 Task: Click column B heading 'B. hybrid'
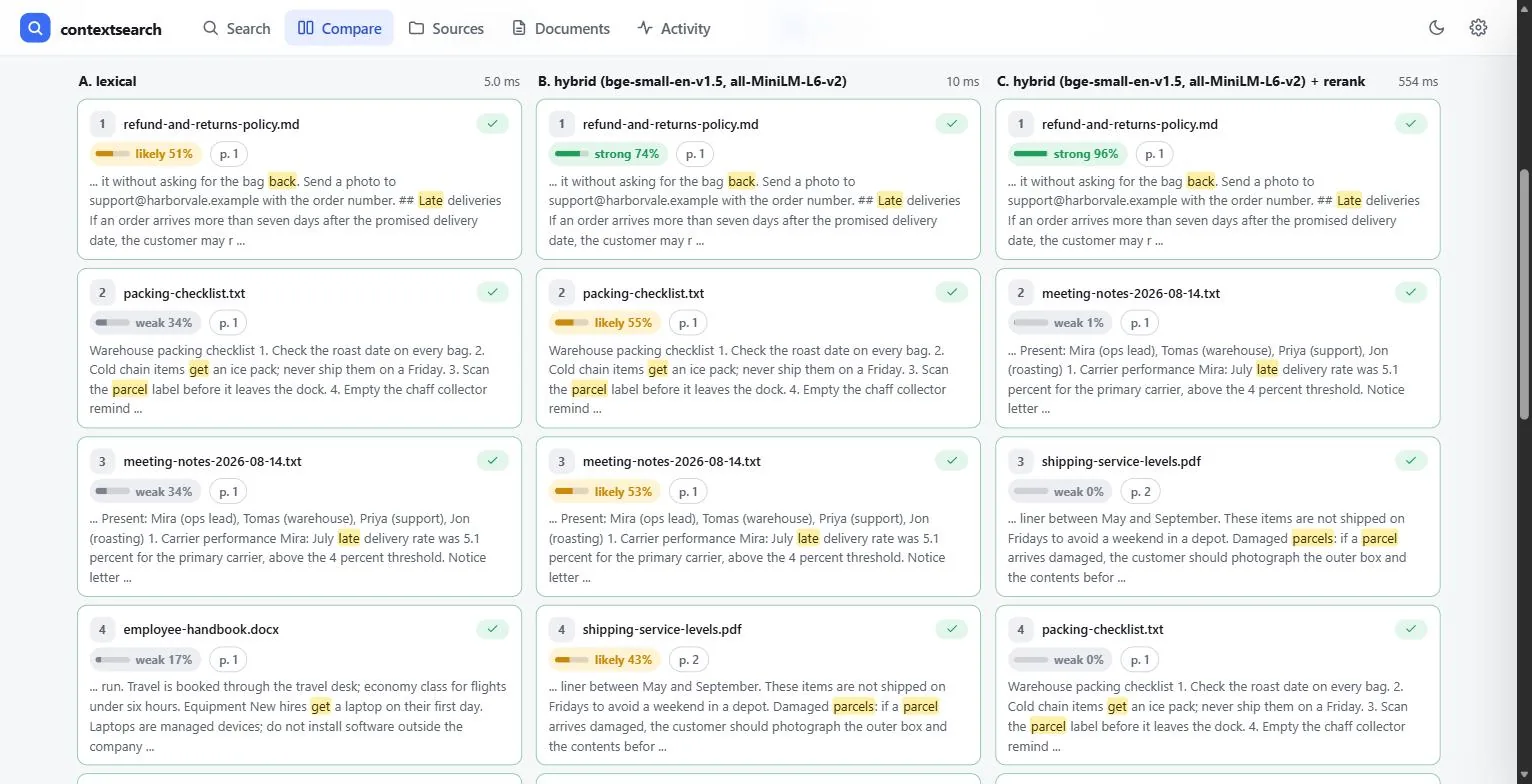(x=692, y=81)
